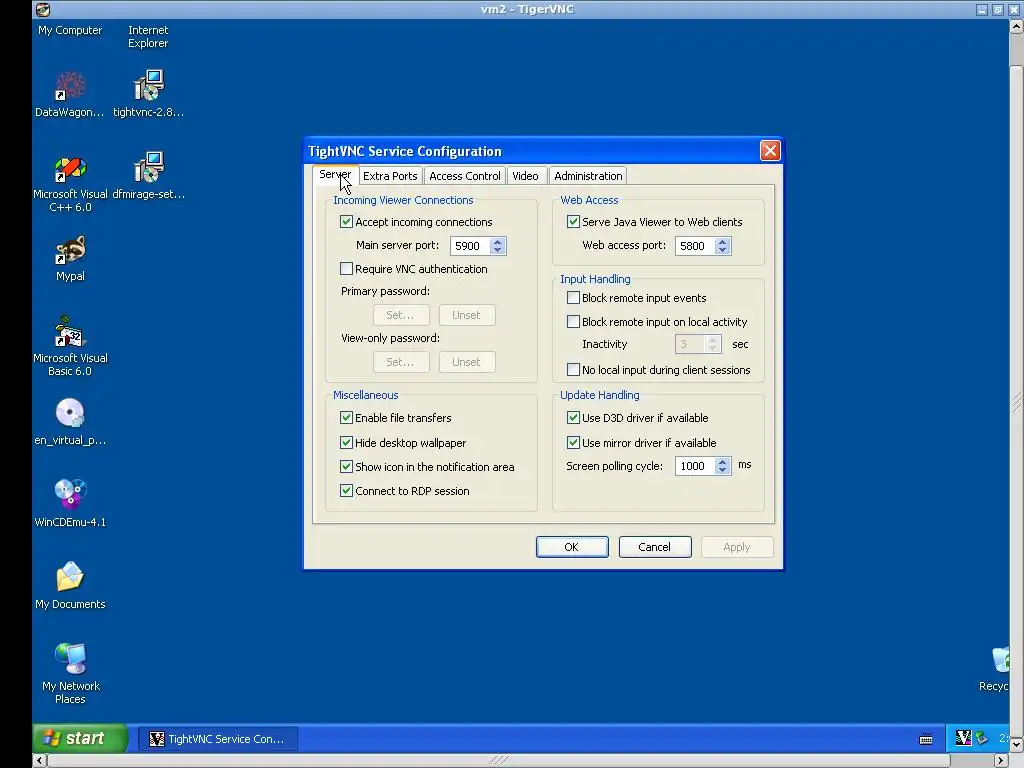Switch to the Access Control tab
The width and height of the screenshot is (1024, 768).
464,176
